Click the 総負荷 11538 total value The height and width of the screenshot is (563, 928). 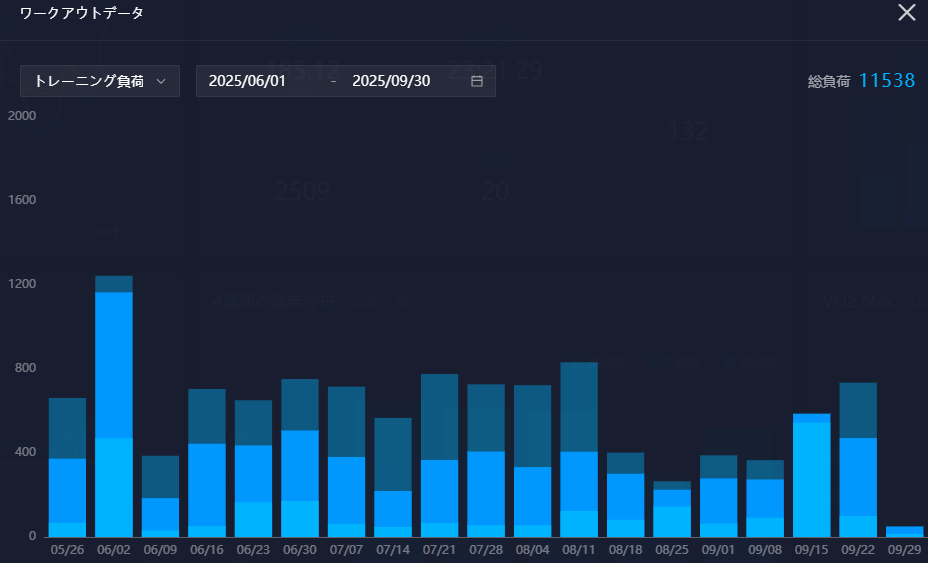[x=886, y=81]
